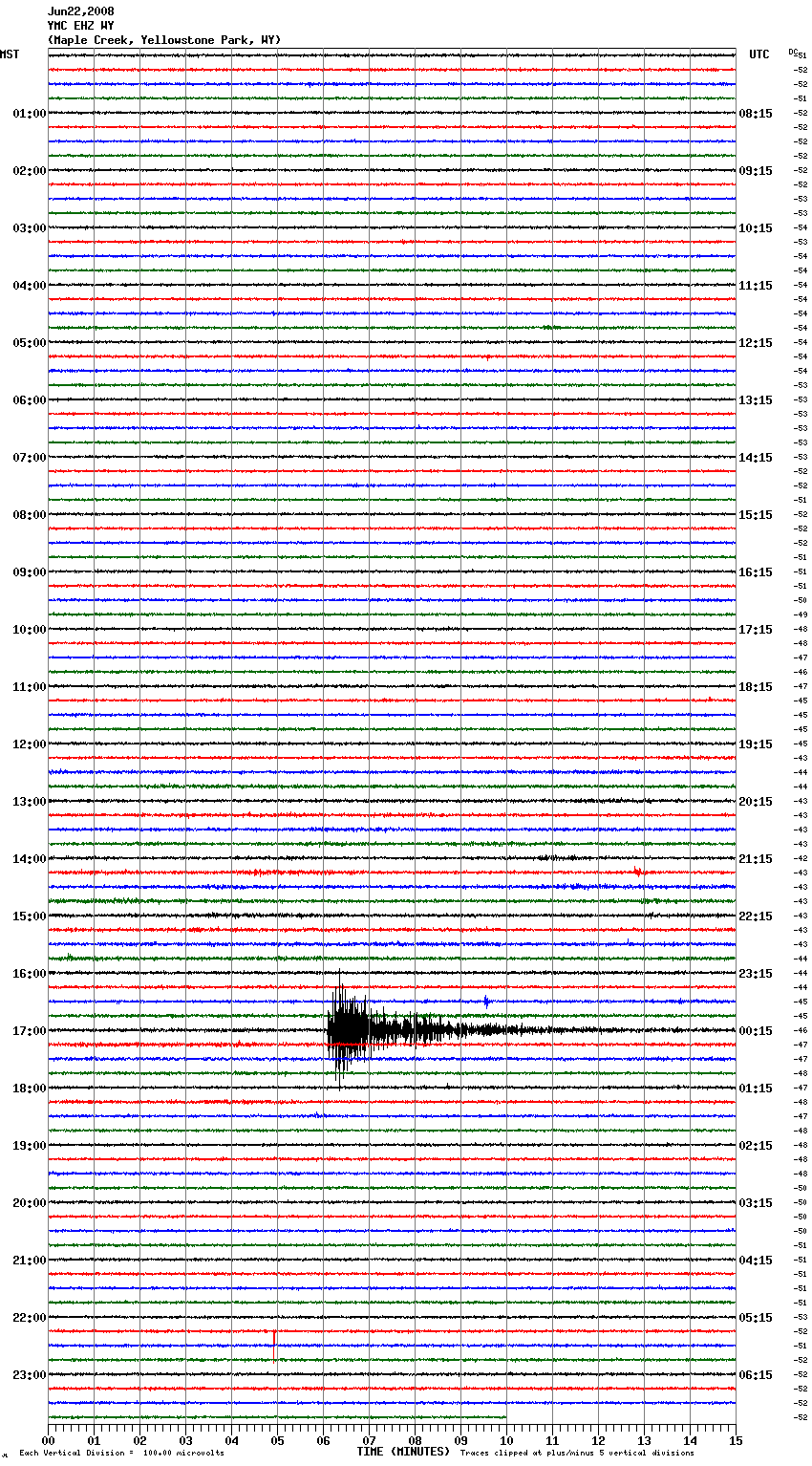The height and width of the screenshot is (1466, 812).
Task: Click the 12:15 UTC time label
Action: pos(756,343)
